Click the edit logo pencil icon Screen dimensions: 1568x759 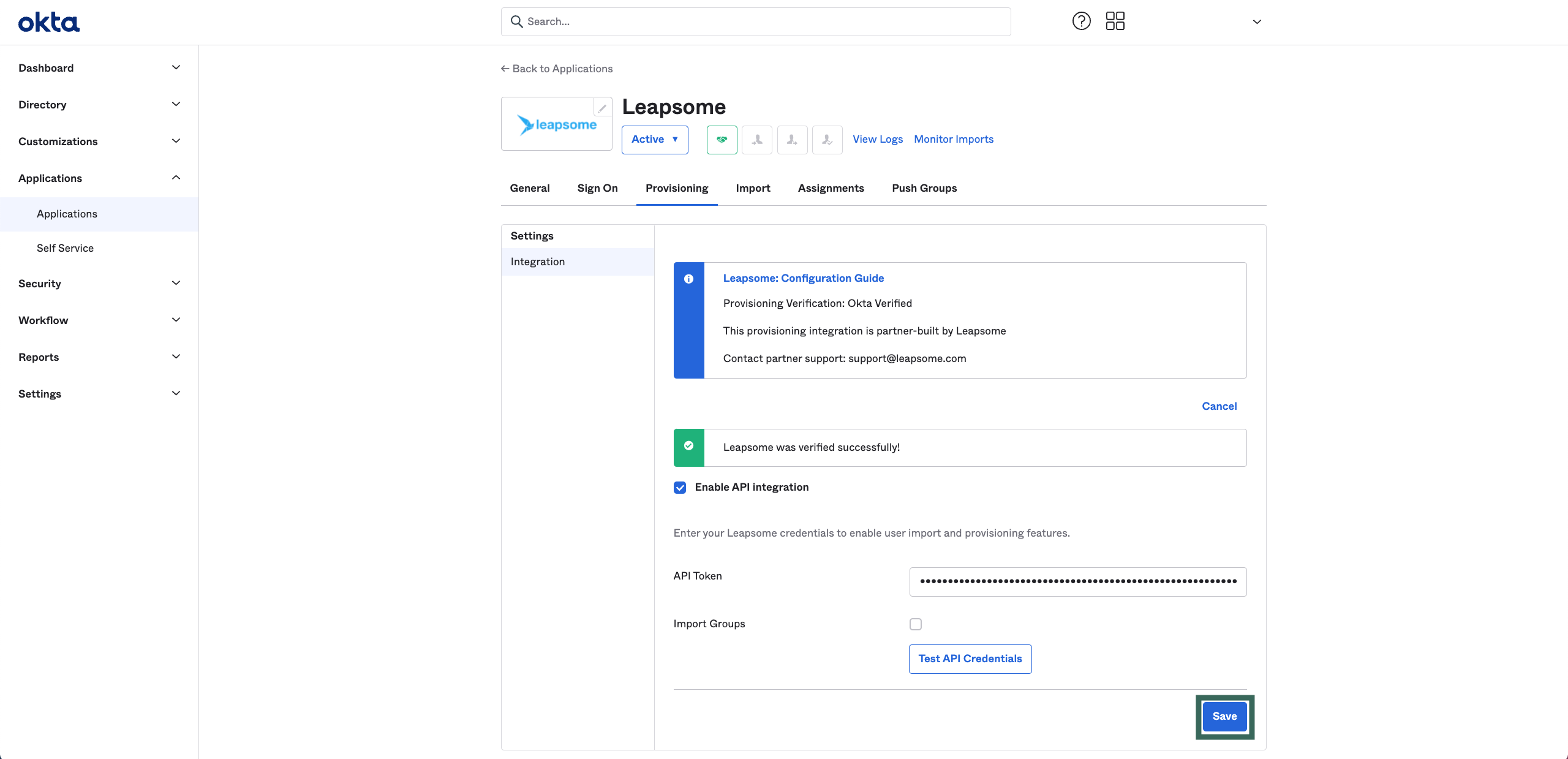point(602,108)
